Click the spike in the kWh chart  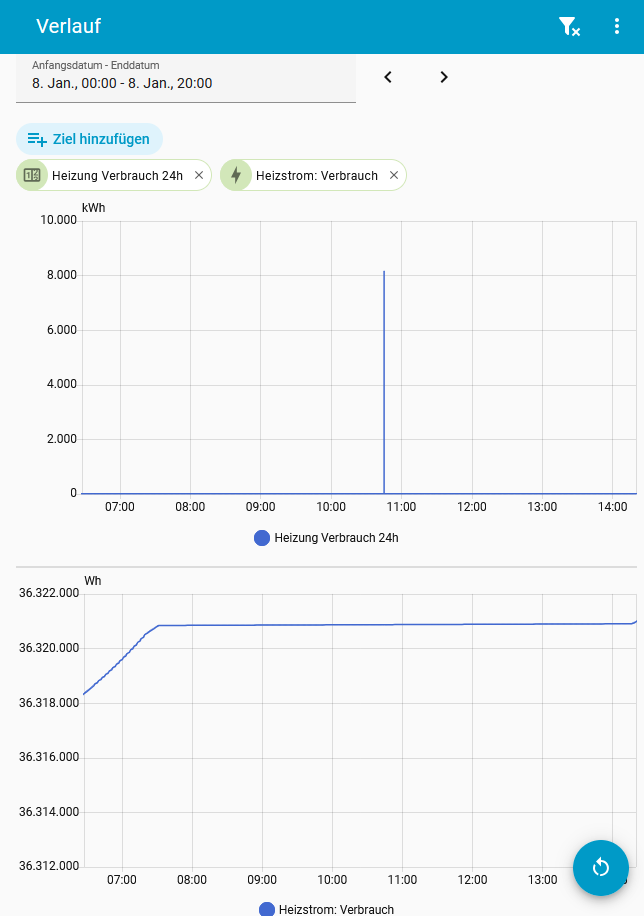384,380
